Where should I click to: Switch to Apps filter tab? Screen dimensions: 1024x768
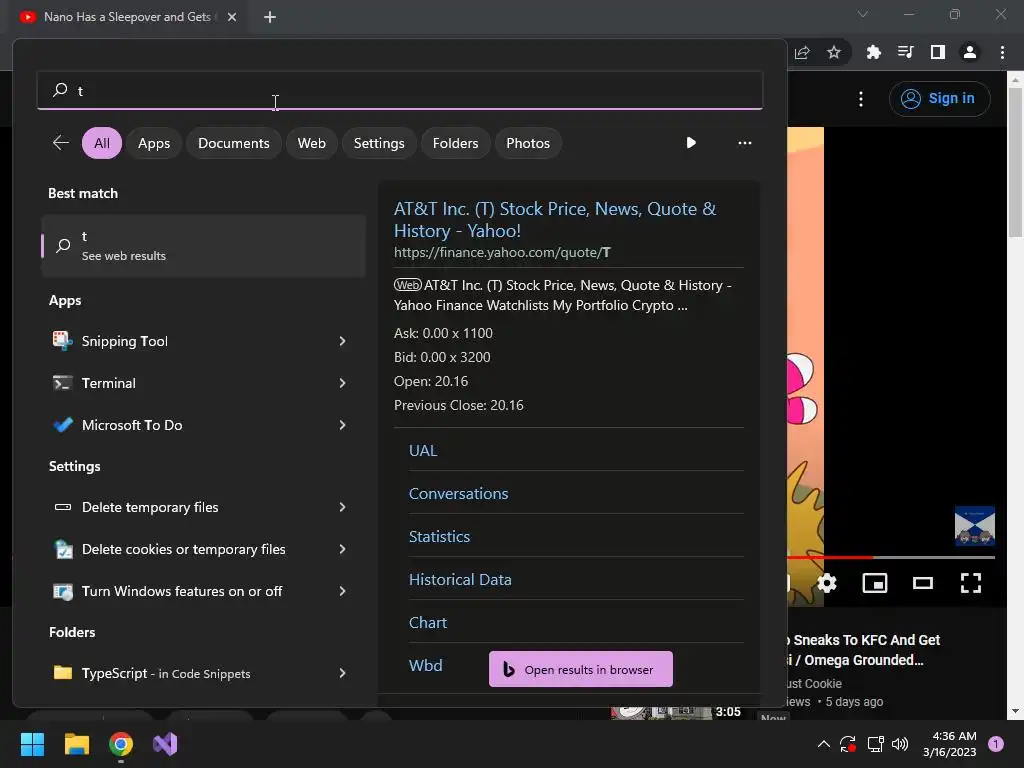coord(154,143)
